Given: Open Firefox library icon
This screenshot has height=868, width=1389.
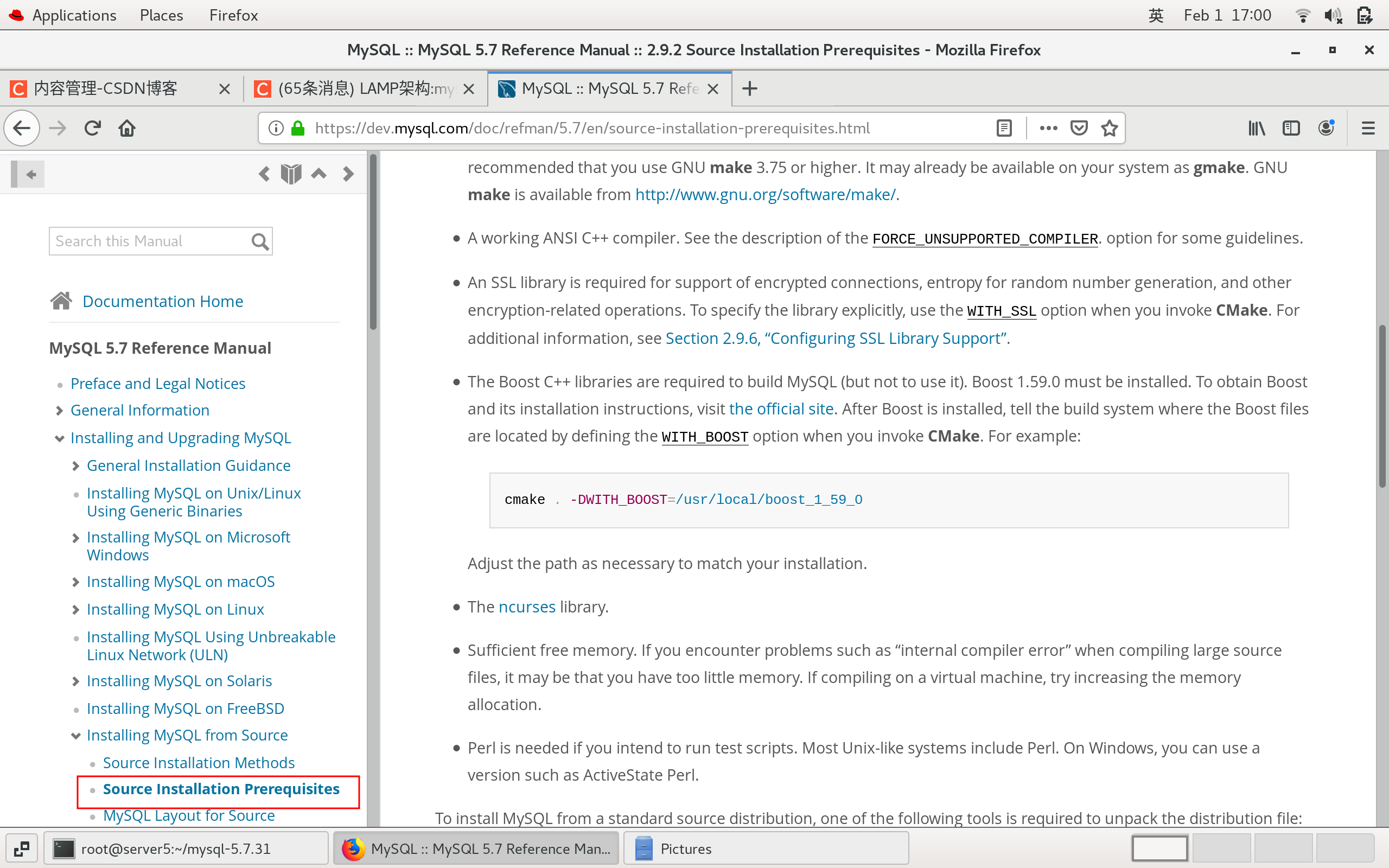Looking at the screenshot, I should click(1257, 128).
